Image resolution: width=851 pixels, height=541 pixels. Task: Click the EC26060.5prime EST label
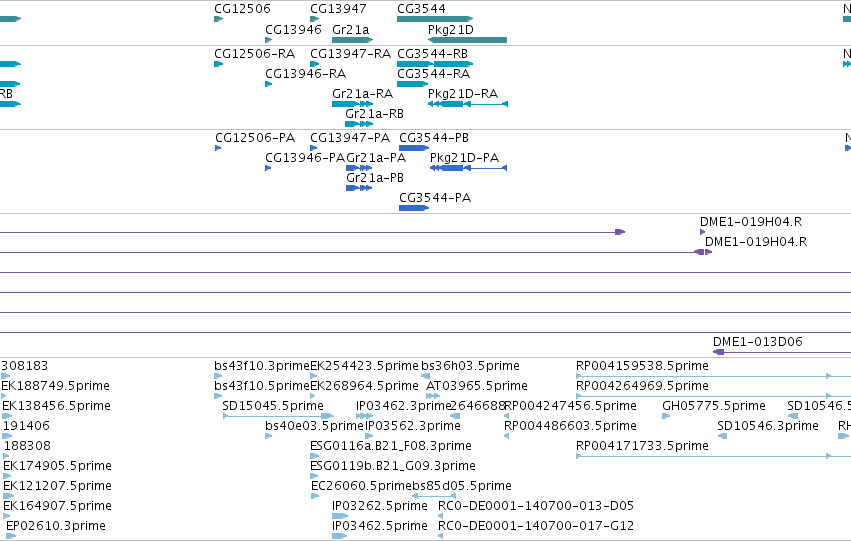click(x=361, y=486)
